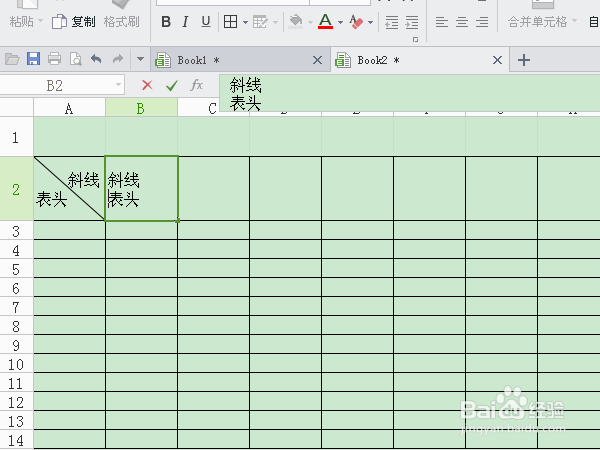
Task: Select row 5 header
Action: click(x=16, y=269)
